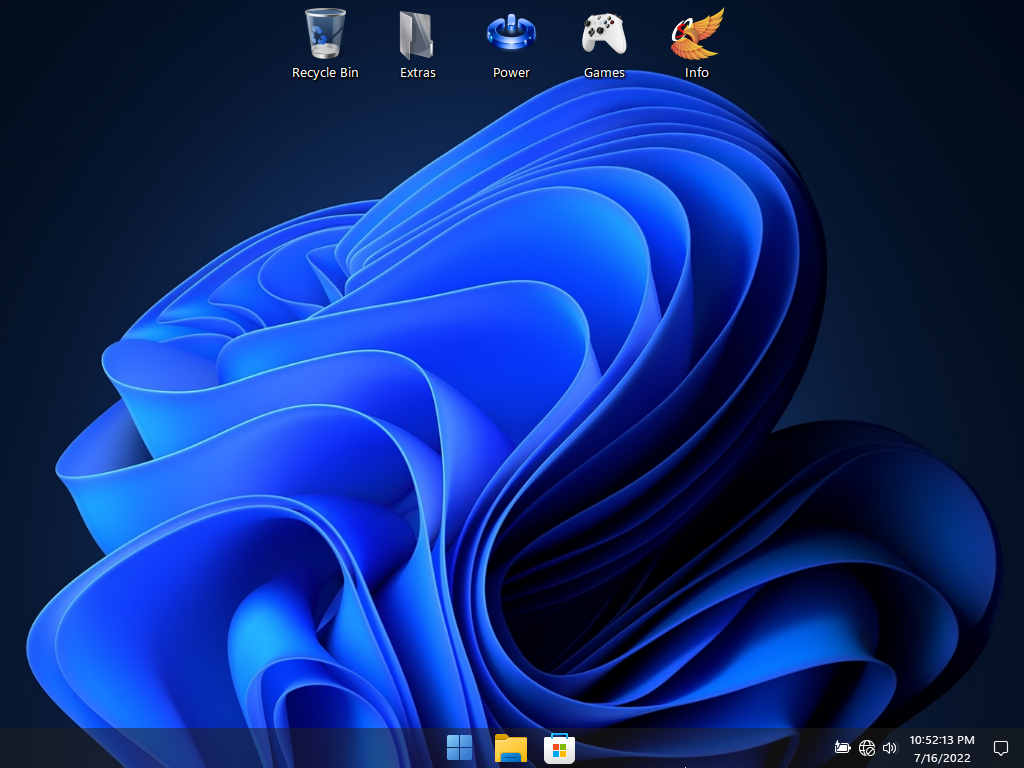This screenshot has height=768, width=1024.
Task: Open the notification center icon
Action: click(1000, 748)
